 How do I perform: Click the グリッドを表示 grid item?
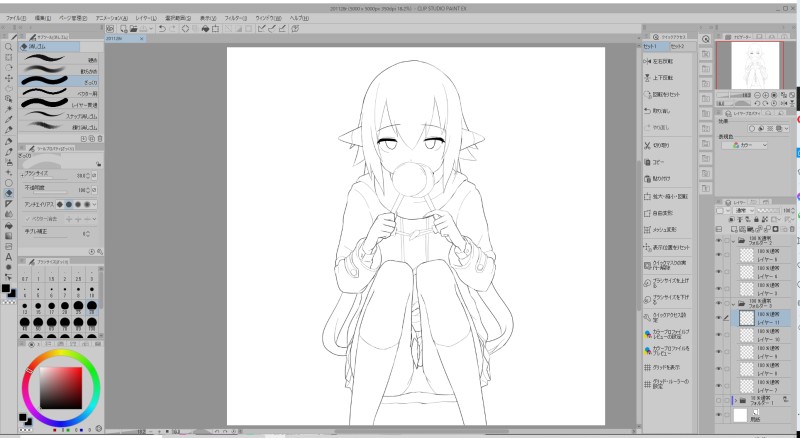[666, 367]
